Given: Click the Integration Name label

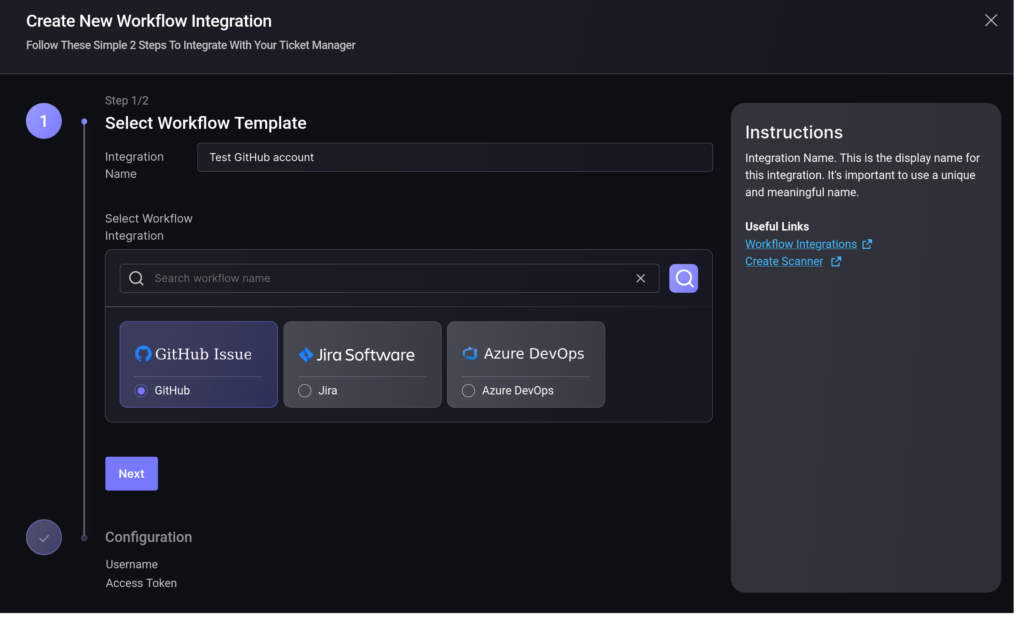Looking at the screenshot, I should [136, 167].
